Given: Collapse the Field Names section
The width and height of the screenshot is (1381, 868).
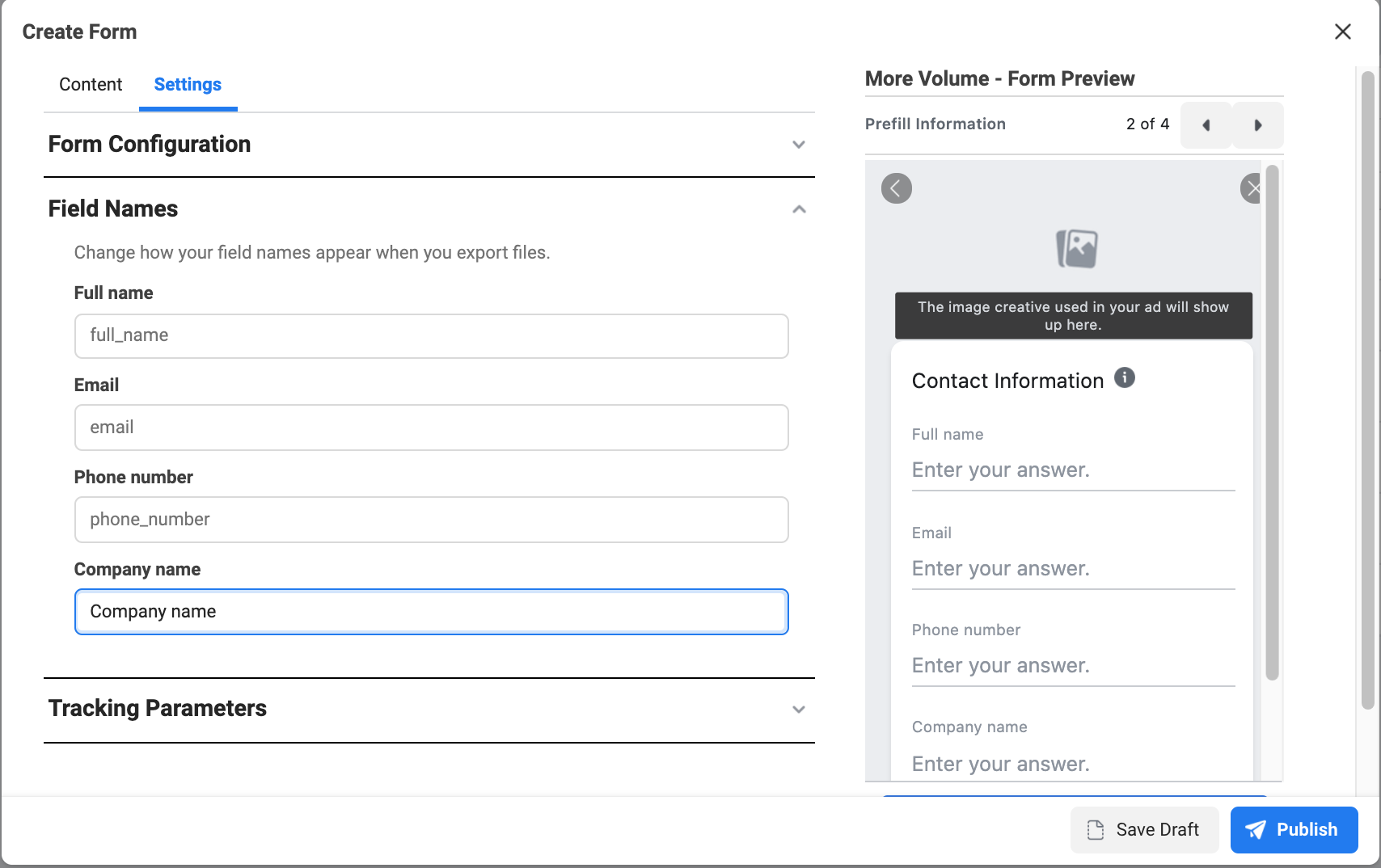Looking at the screenshot, I should (x=798, y=209).
